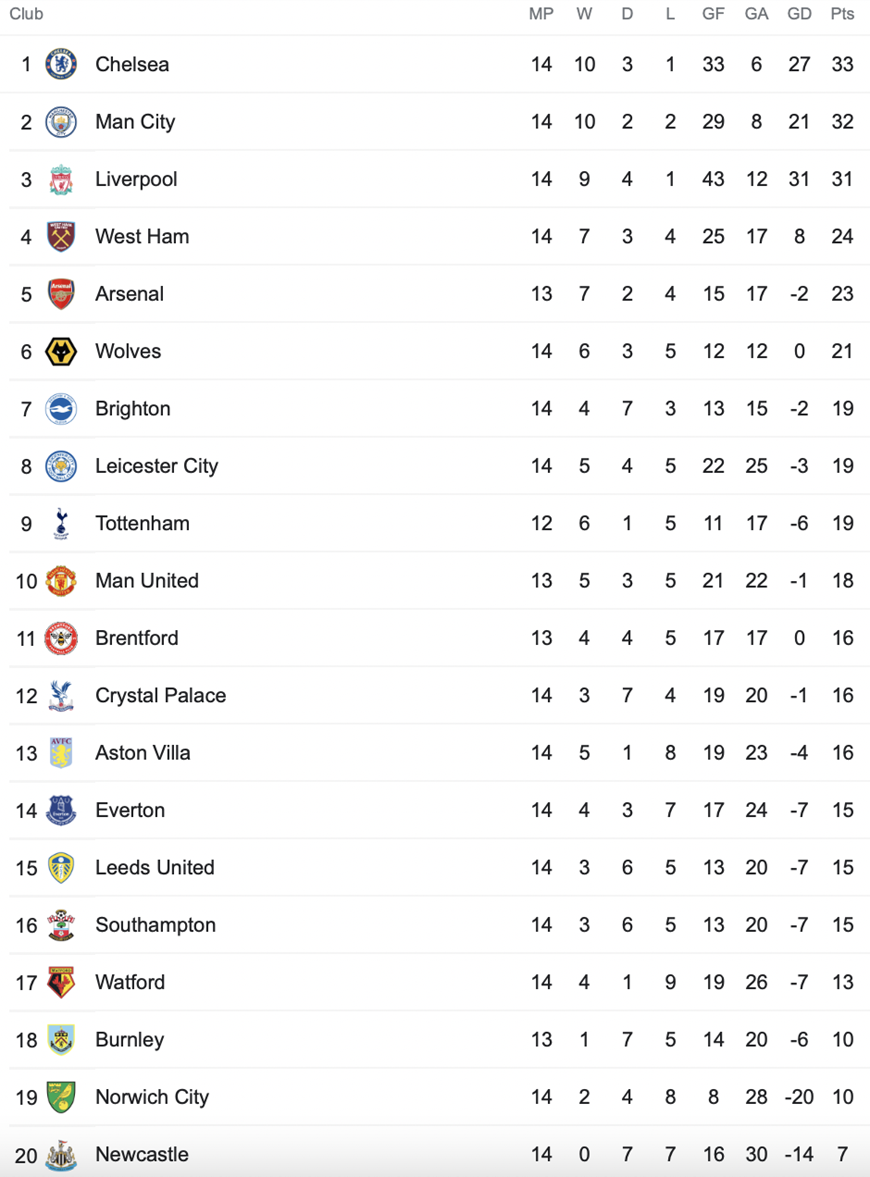Click the GD column header
The image size is (870, 1177).
click(x=799, y=14)
